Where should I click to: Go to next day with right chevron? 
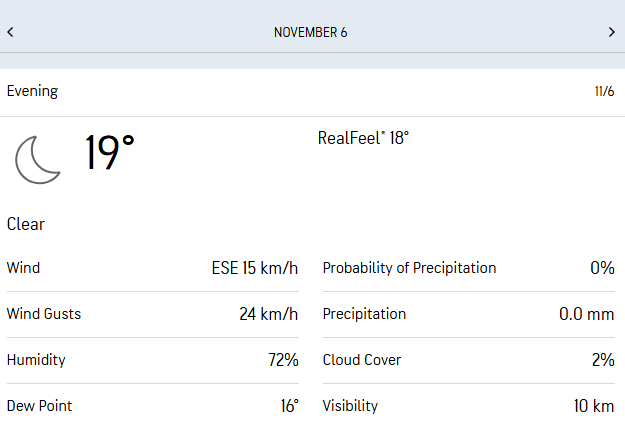tap(612, 32)
